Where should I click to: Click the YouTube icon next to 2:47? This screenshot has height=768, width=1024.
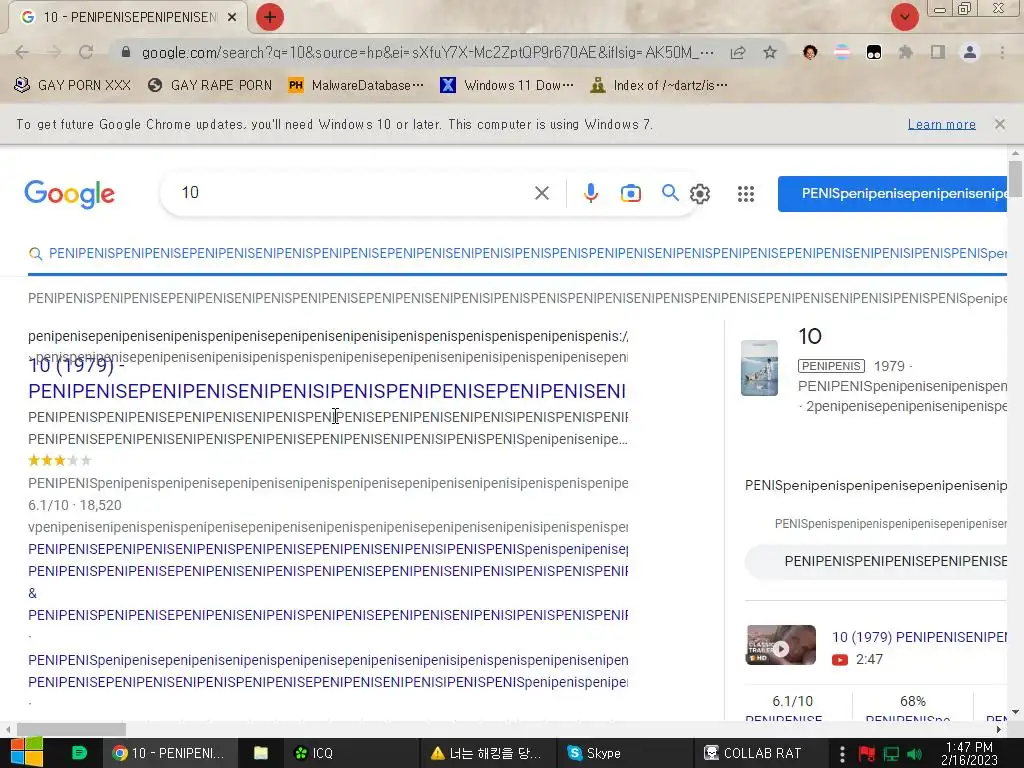840,660
